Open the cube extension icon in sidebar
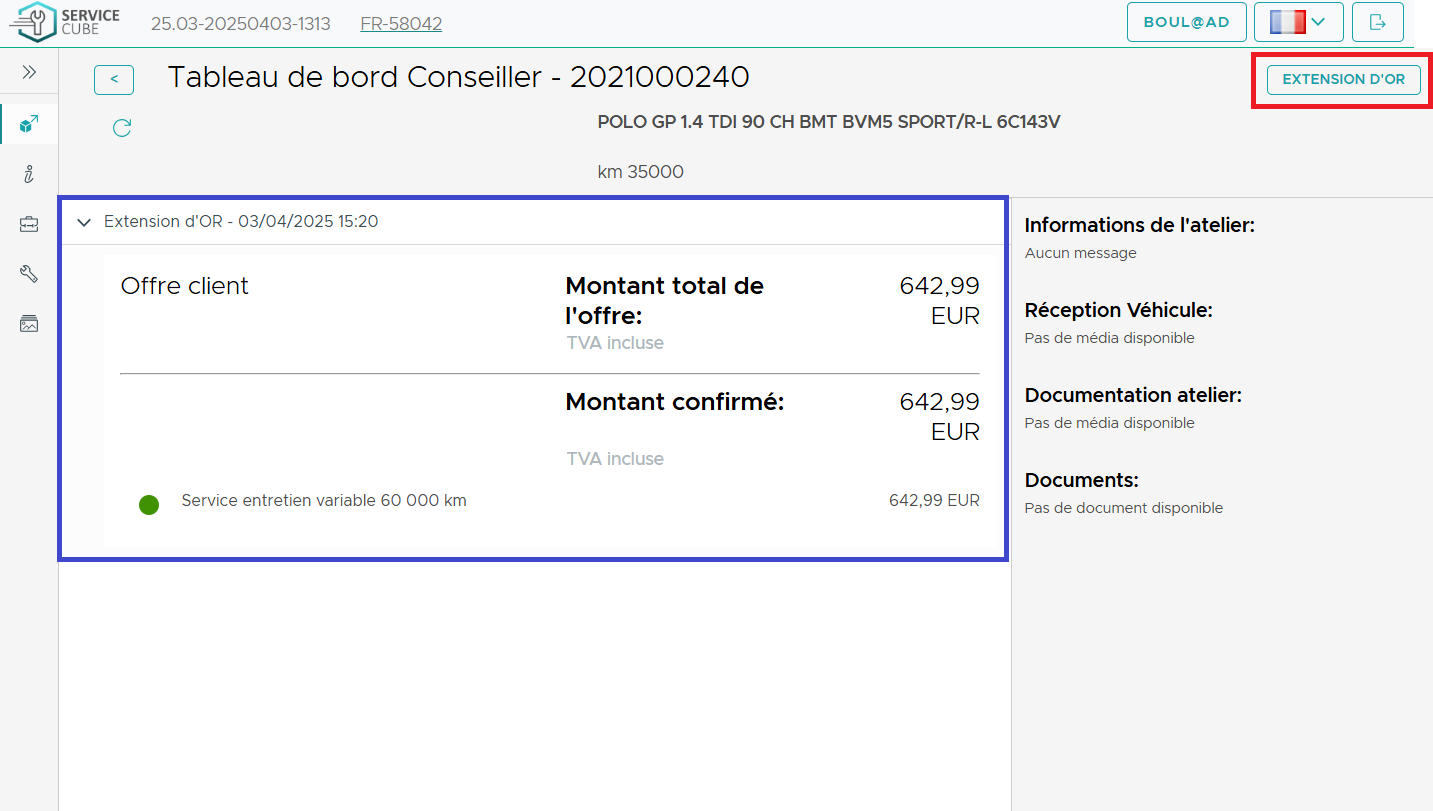 [29, 124]
